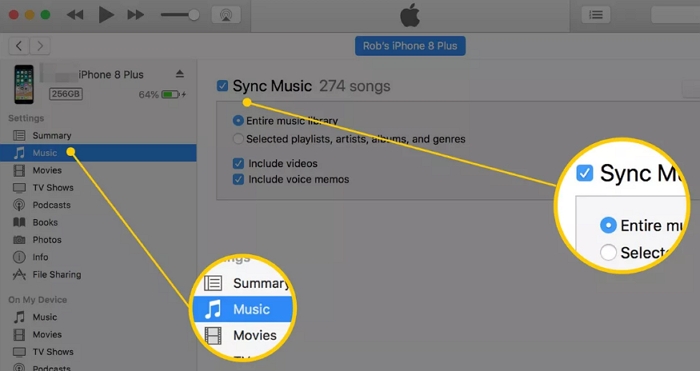Open TV Shows under On My Device
This screenshot has height=371, width=700.
(98, 352)
